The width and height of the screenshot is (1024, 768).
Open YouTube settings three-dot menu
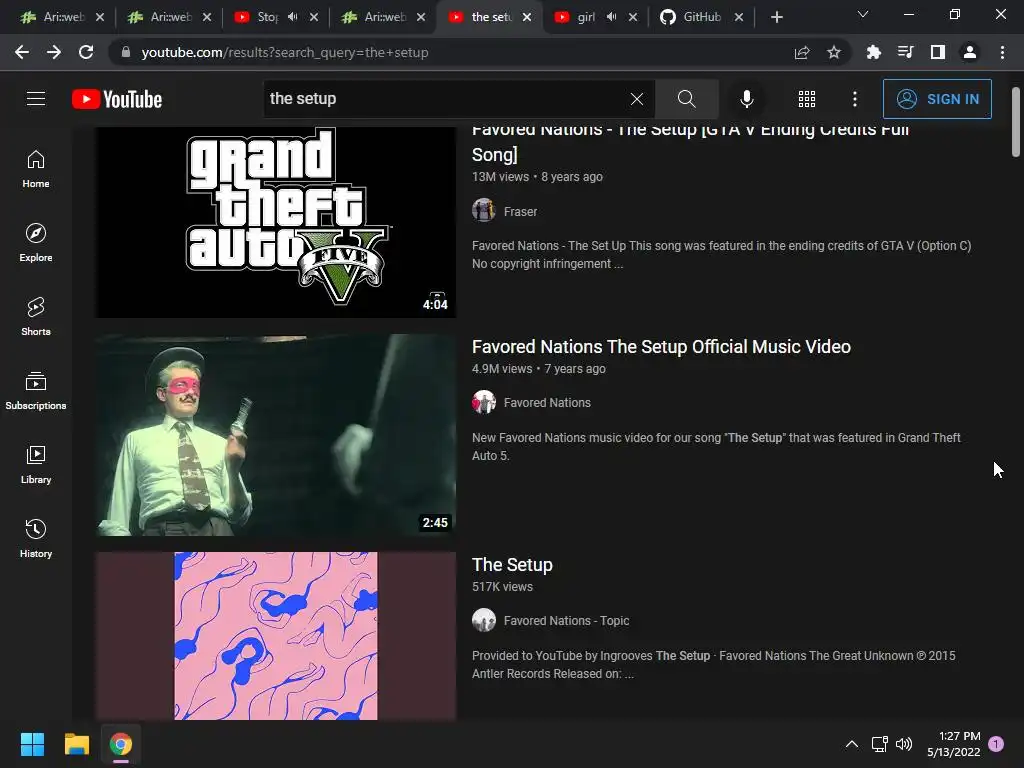(855, 99)
